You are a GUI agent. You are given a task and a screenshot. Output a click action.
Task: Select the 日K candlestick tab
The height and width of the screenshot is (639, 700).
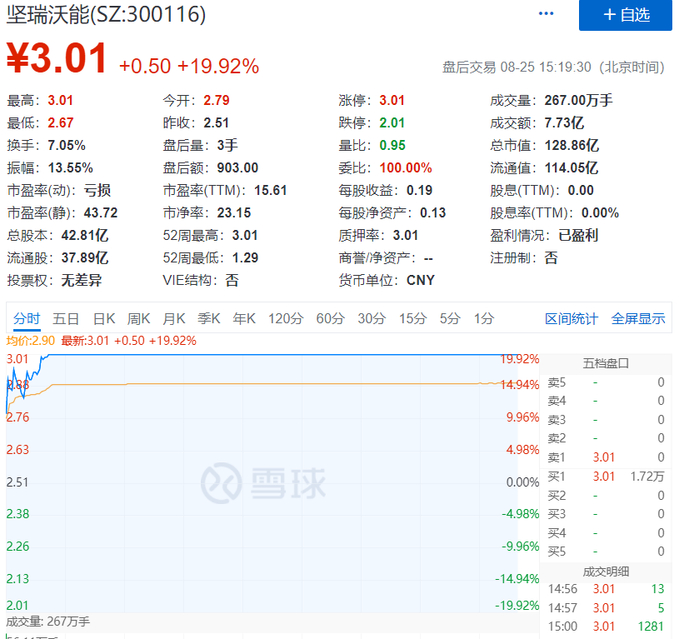pos(104,318)
